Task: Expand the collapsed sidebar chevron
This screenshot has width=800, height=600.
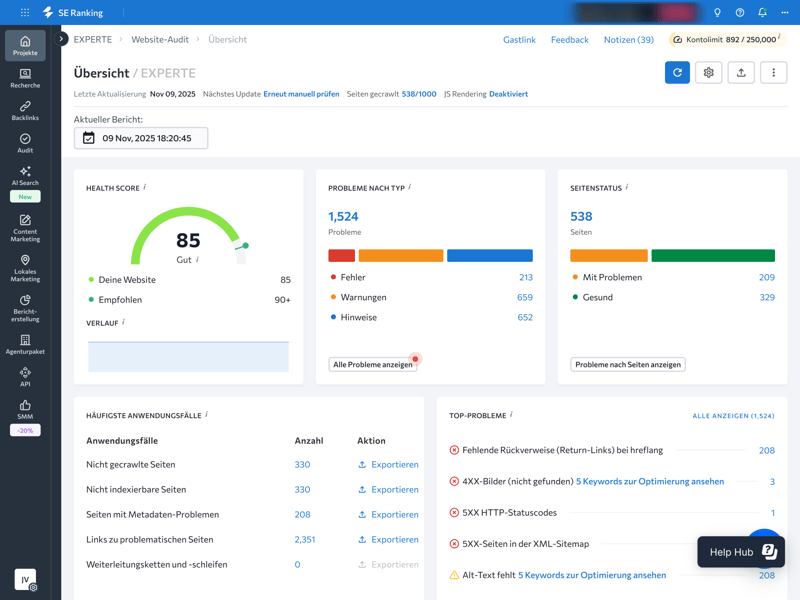Action: point(62,39)
